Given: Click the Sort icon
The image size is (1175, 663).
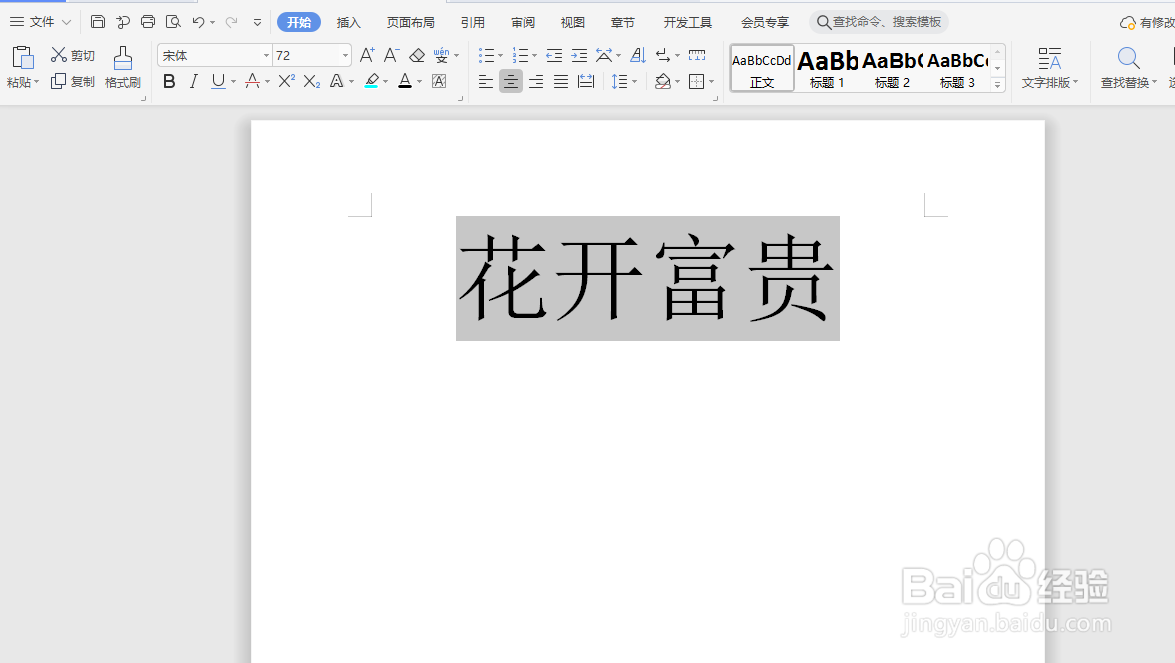Looking at the screenshot, I should point(638,55).
